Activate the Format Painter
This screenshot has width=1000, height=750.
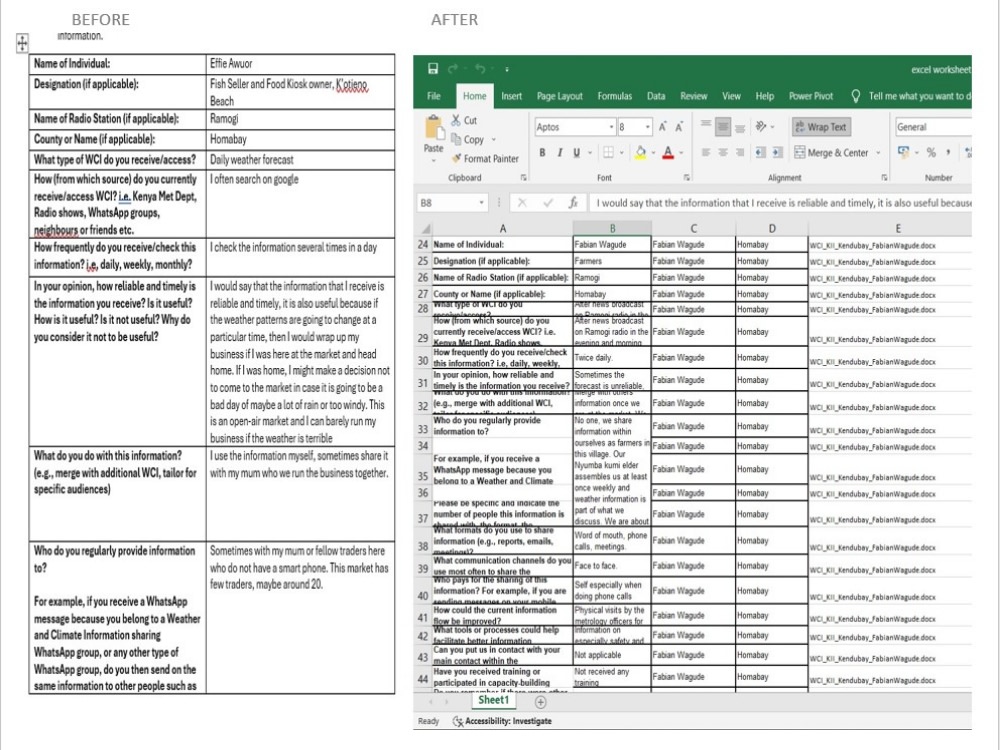(485, 158)
